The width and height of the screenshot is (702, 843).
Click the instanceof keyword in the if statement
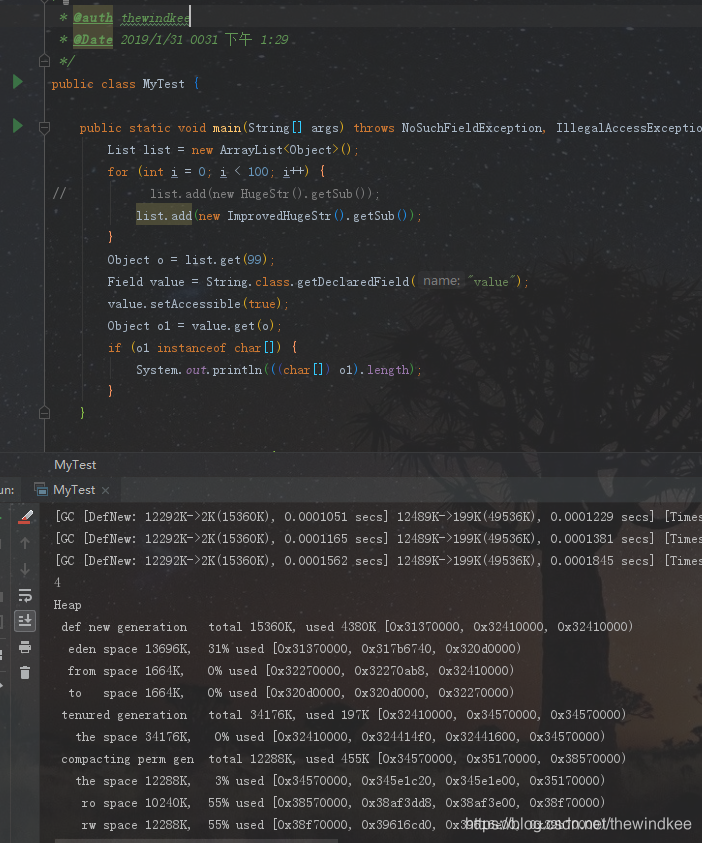(191, 348)
